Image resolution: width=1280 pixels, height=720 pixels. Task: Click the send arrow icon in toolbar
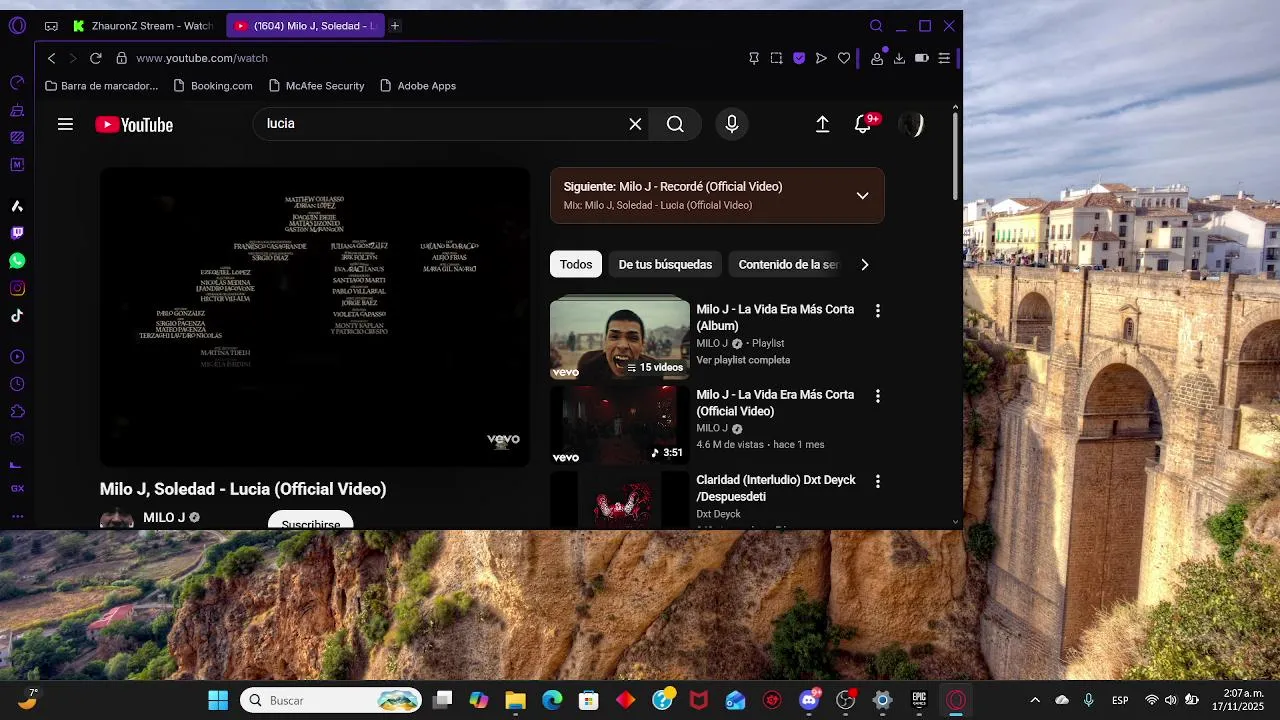pyautogui.click(x=821, y=58)
